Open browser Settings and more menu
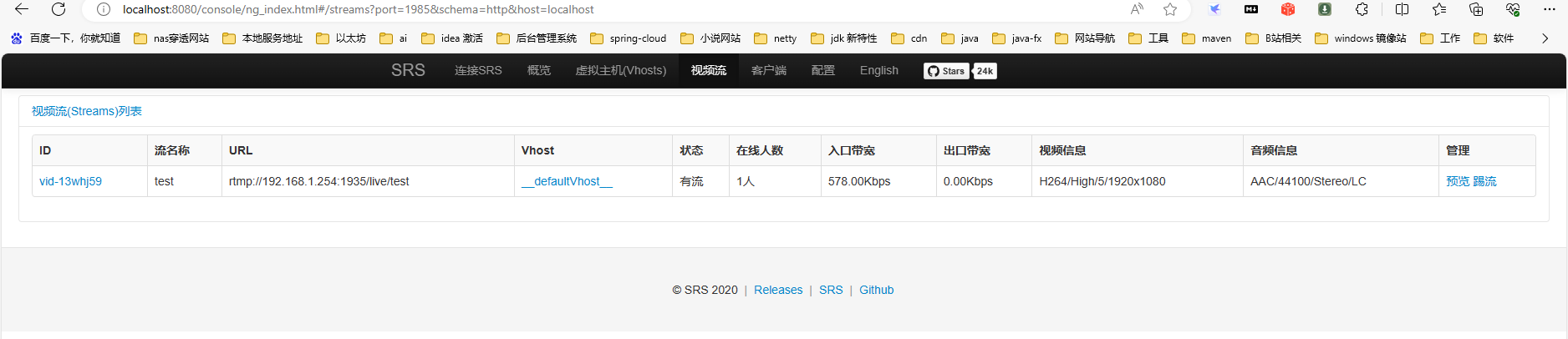The height and width of the screenshot is (339, 1568). point(1549,9)
